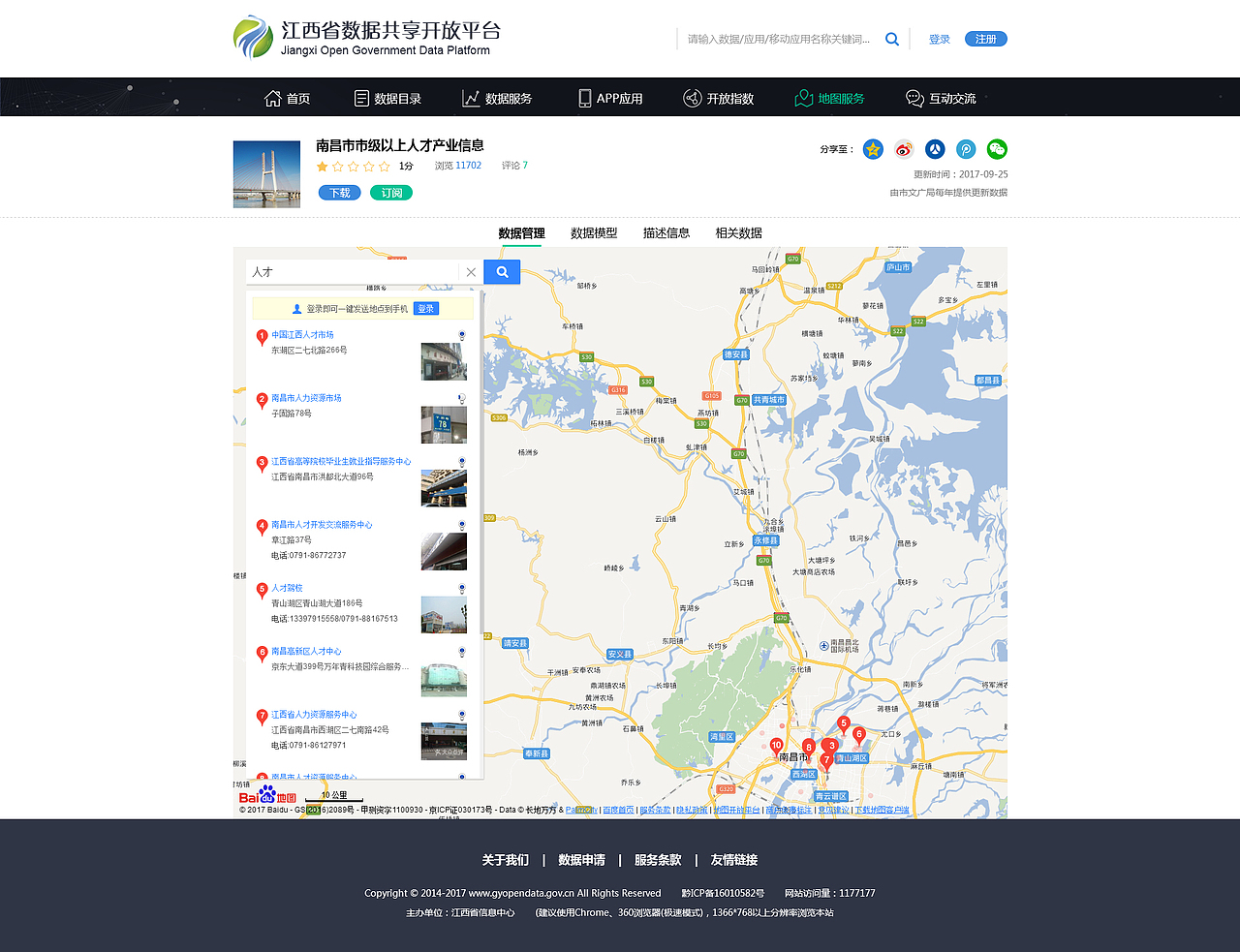Viewport: 1240px width, 952px height.
Task: Click the magnifier icon in the header search
Action: click(892, 40)
